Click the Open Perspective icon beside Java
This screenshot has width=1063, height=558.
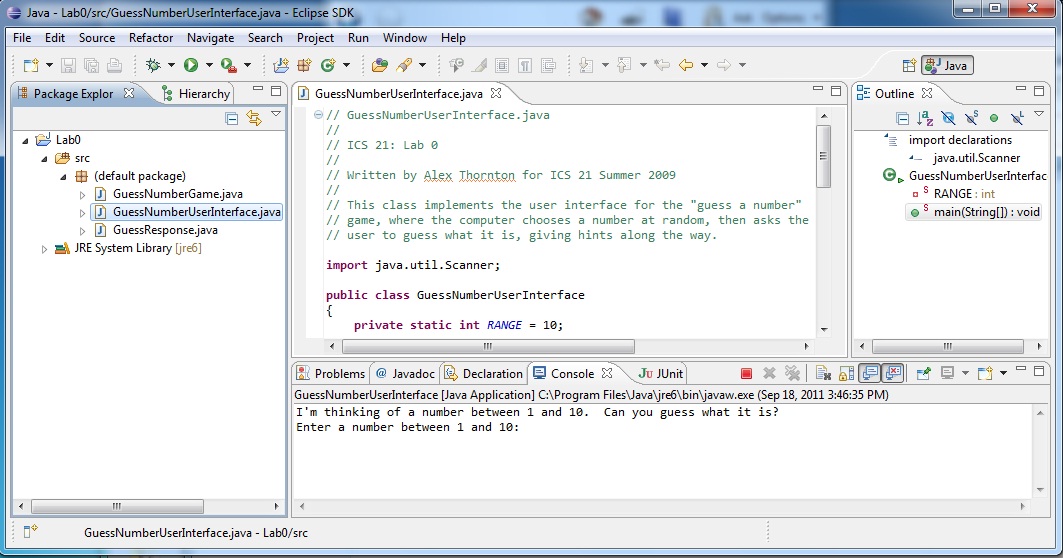pyautogui.click(x=909, y=65)
